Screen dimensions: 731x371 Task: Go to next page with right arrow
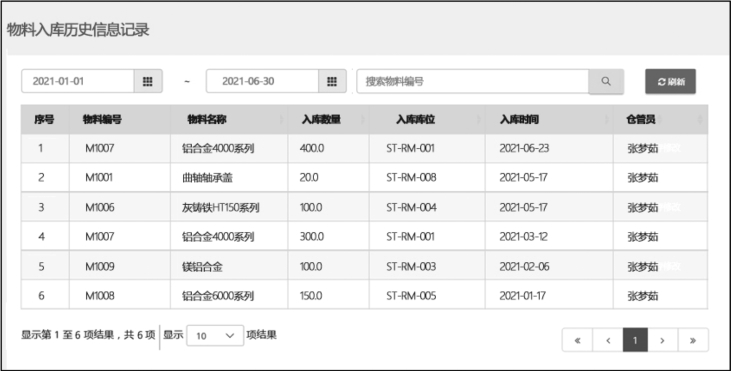662,340
